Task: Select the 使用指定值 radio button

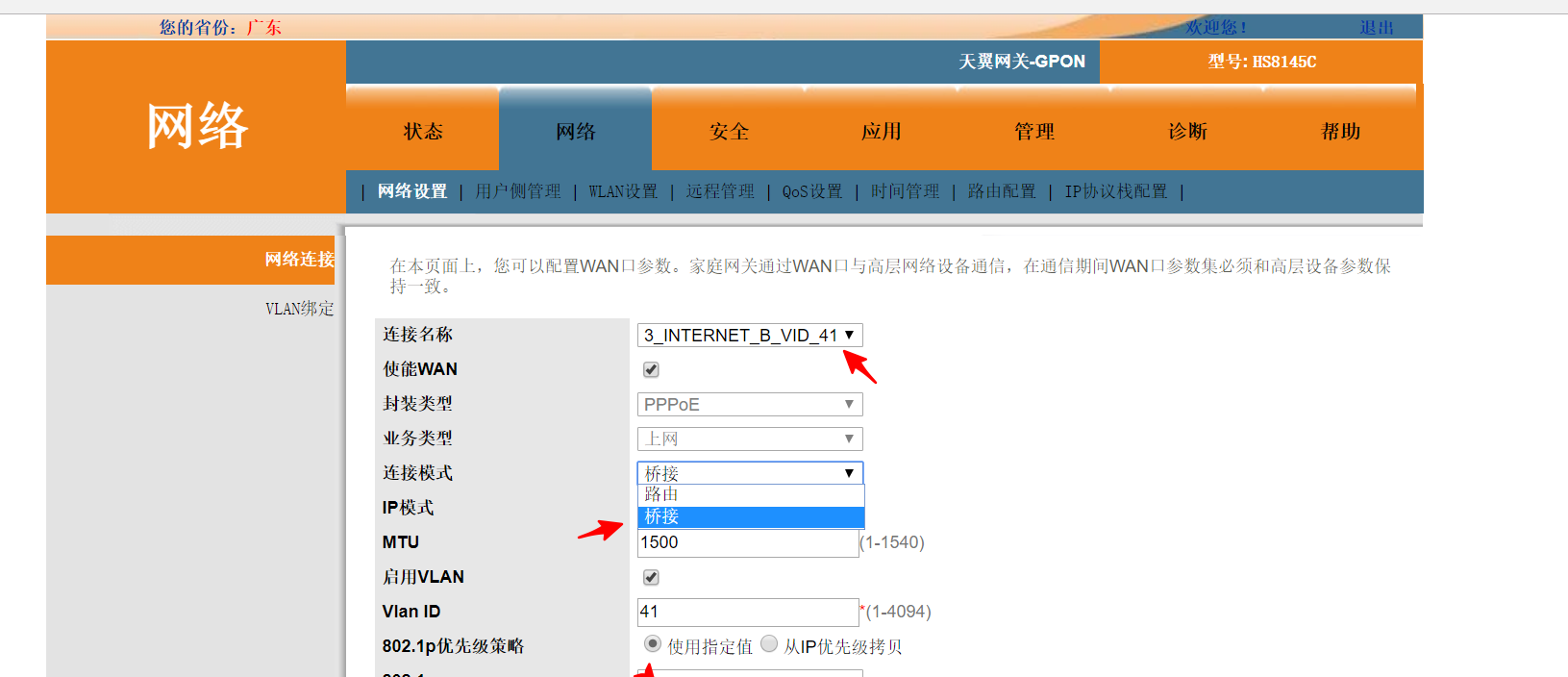Action: (653, 643)
